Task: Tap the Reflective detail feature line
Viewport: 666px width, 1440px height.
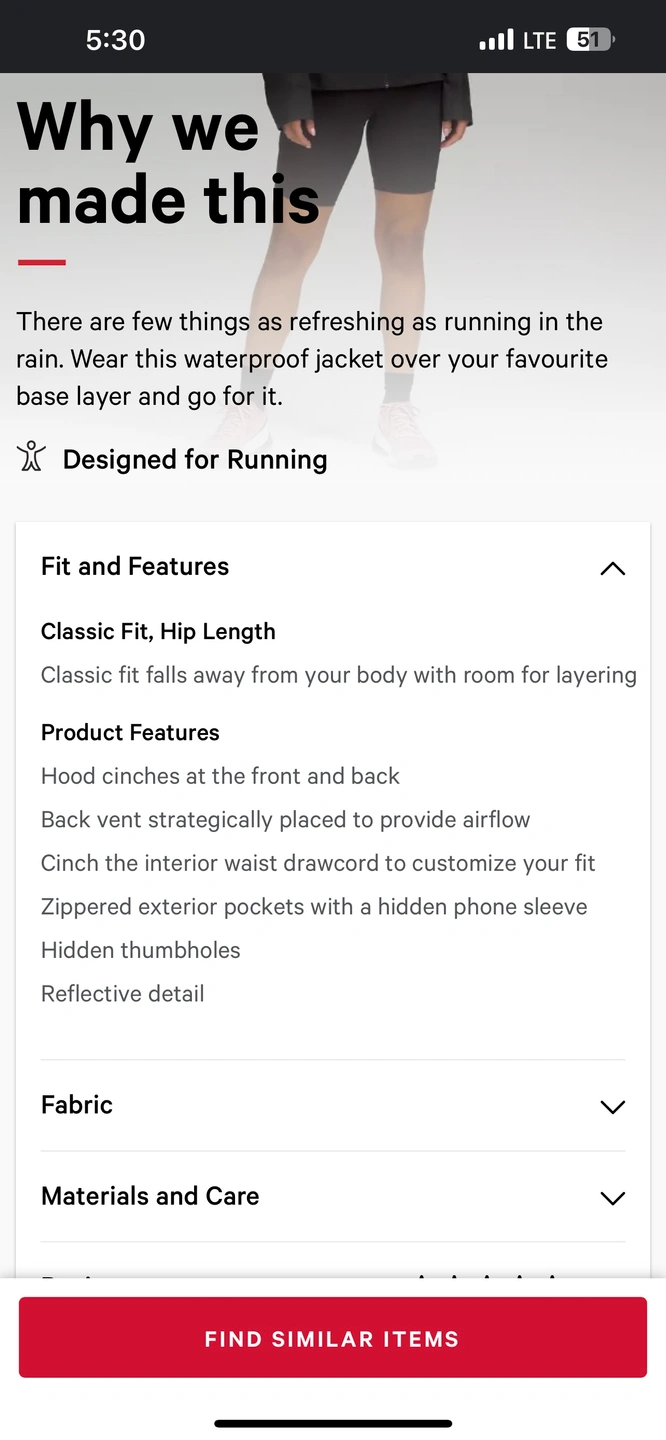Action: click(x=123, y=994)
